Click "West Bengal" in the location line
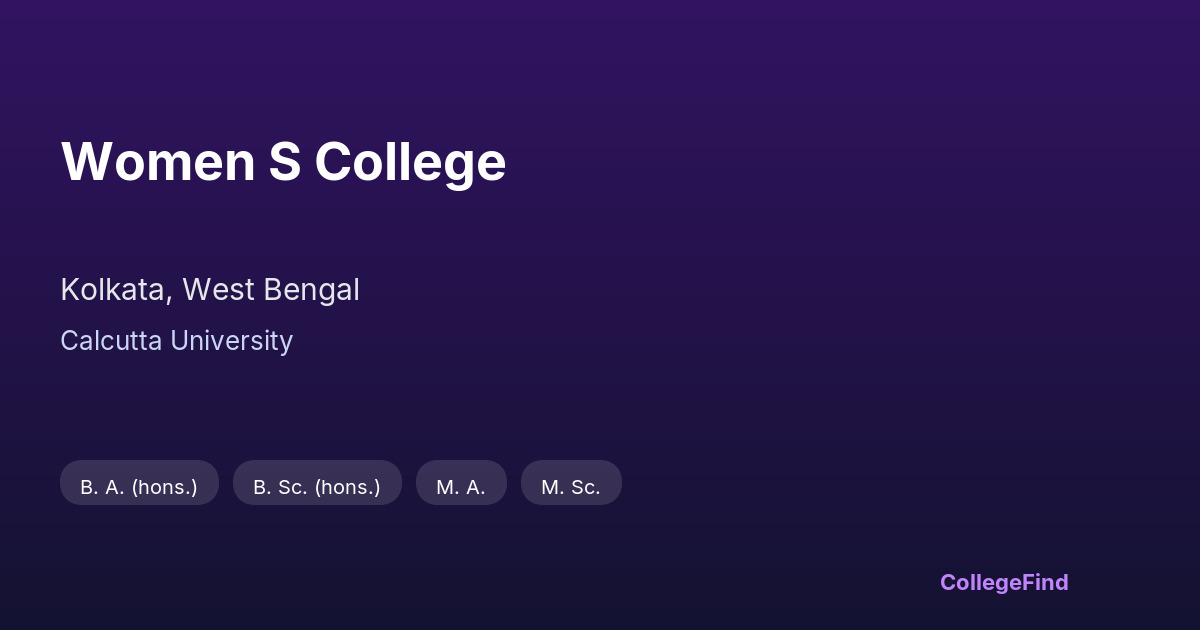 [x=270, y=290]
